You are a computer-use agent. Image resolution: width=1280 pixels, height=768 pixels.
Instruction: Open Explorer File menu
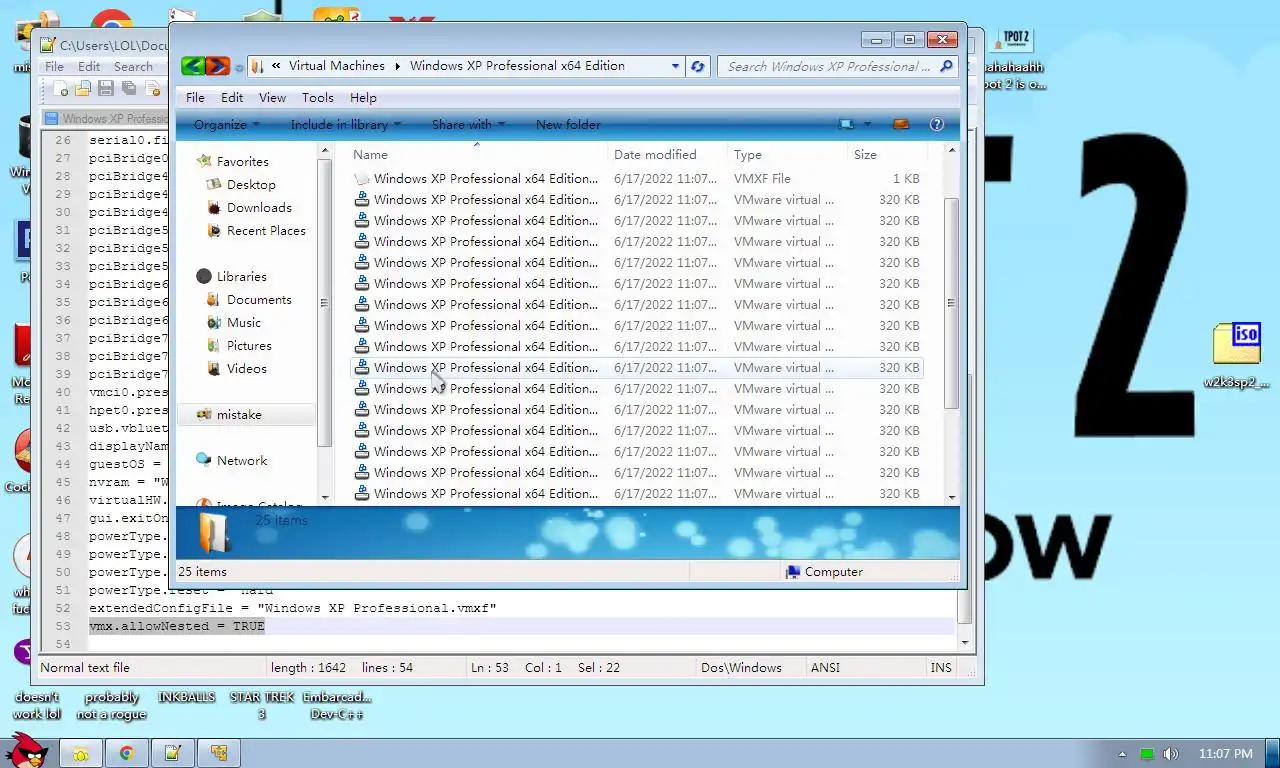[195, 98]
